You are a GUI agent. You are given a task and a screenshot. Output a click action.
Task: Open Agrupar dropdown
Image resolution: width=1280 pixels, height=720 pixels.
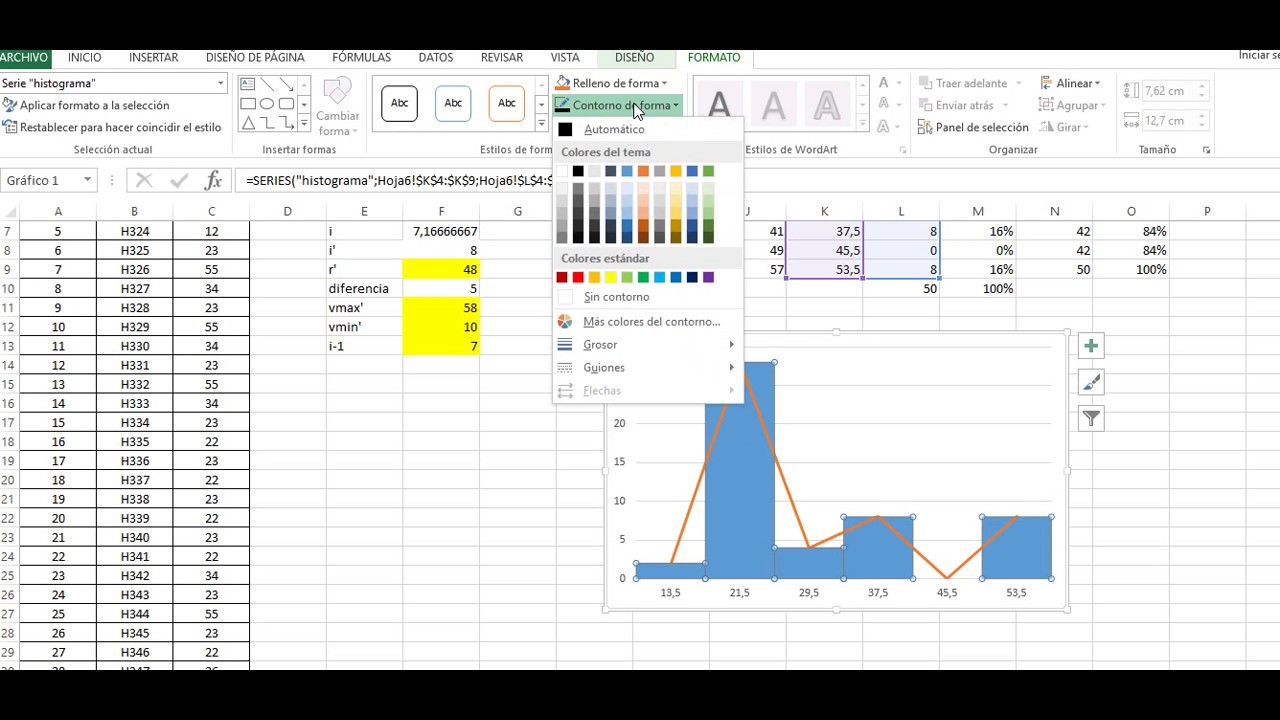tap(1073, 105)
